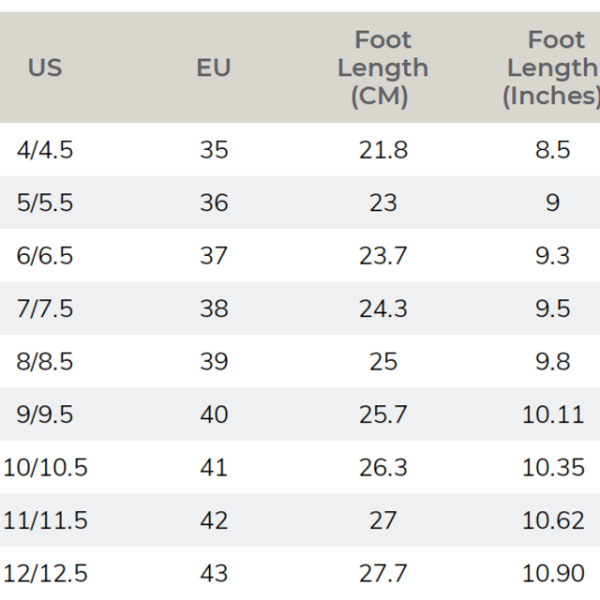Click EU size 42 cell
This screenshot has height=600, width=600.
214,521
